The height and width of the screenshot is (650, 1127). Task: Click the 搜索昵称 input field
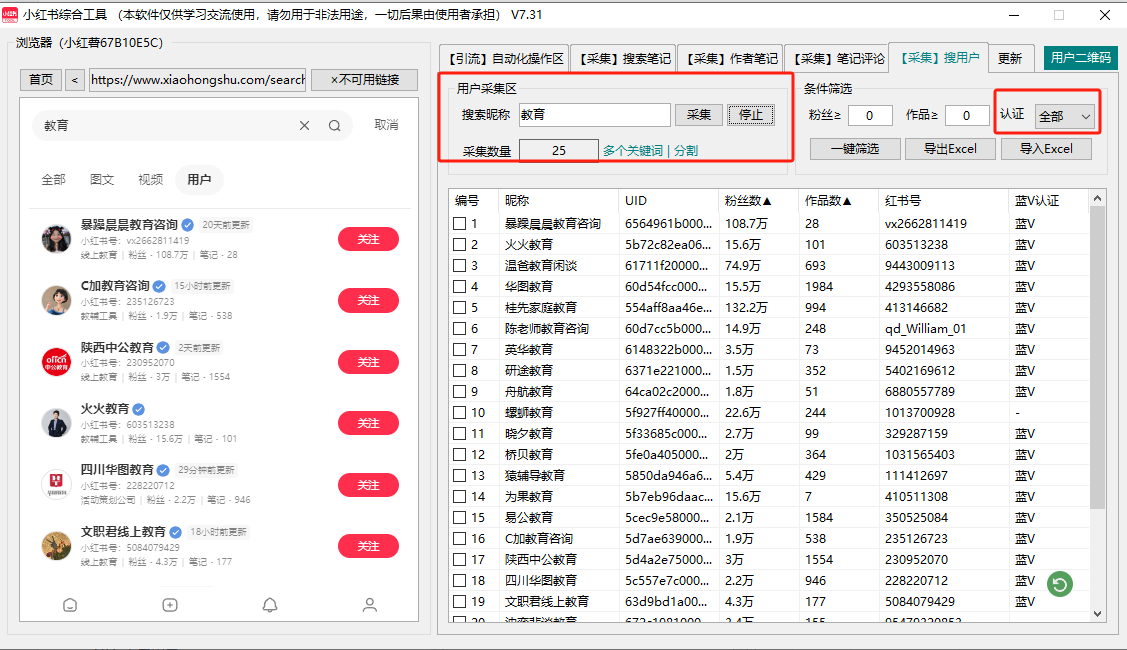click(x=594, y=115)
